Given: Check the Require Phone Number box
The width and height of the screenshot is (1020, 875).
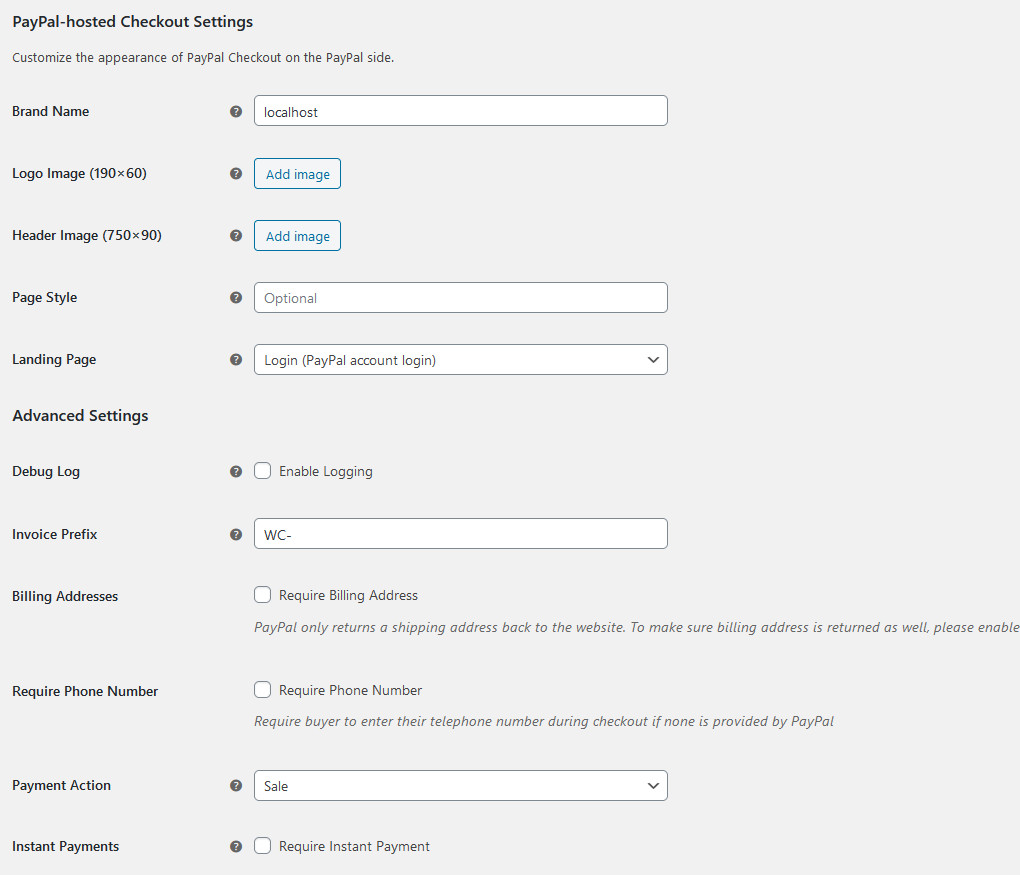Looking at the screenshot, I should (x=263, y=690).
